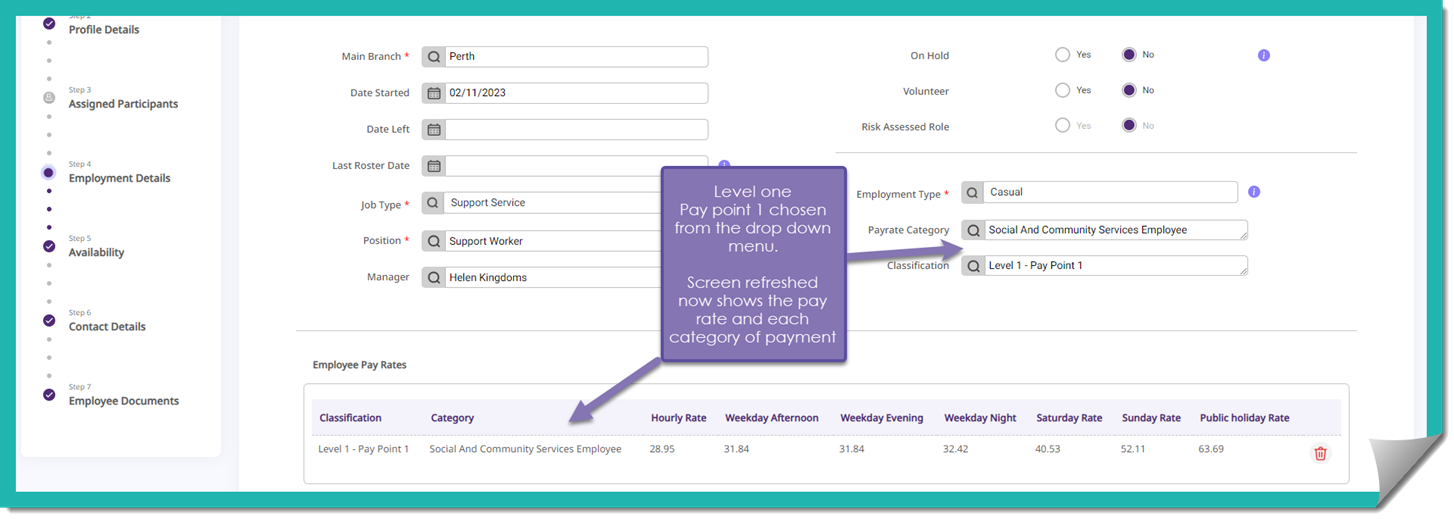1454x519 pixels.
Task: Open the Employment Type dropdown
Action: [x=1110, y=192]
